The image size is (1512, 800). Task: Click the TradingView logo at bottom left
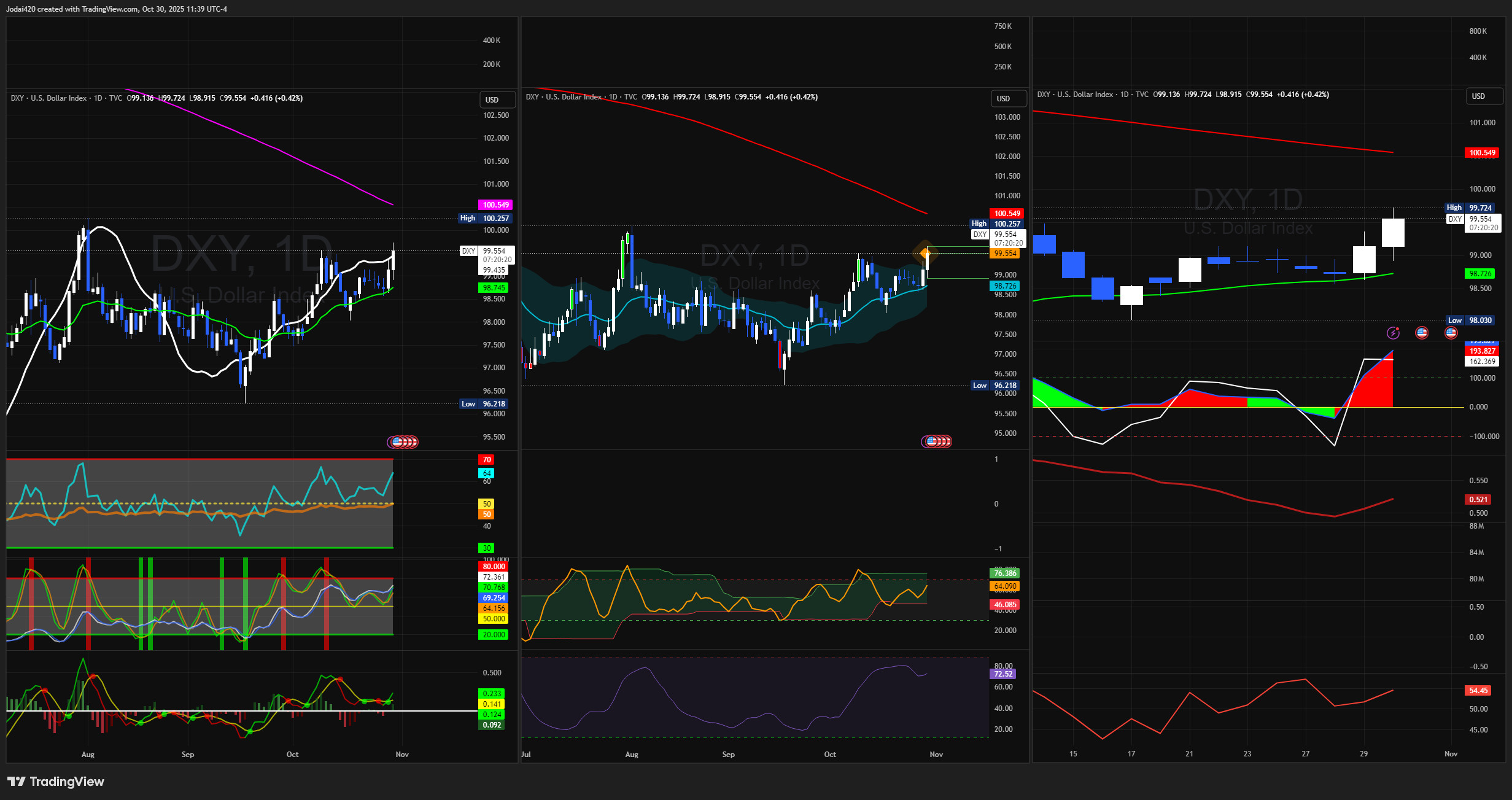tap(56, 781)
